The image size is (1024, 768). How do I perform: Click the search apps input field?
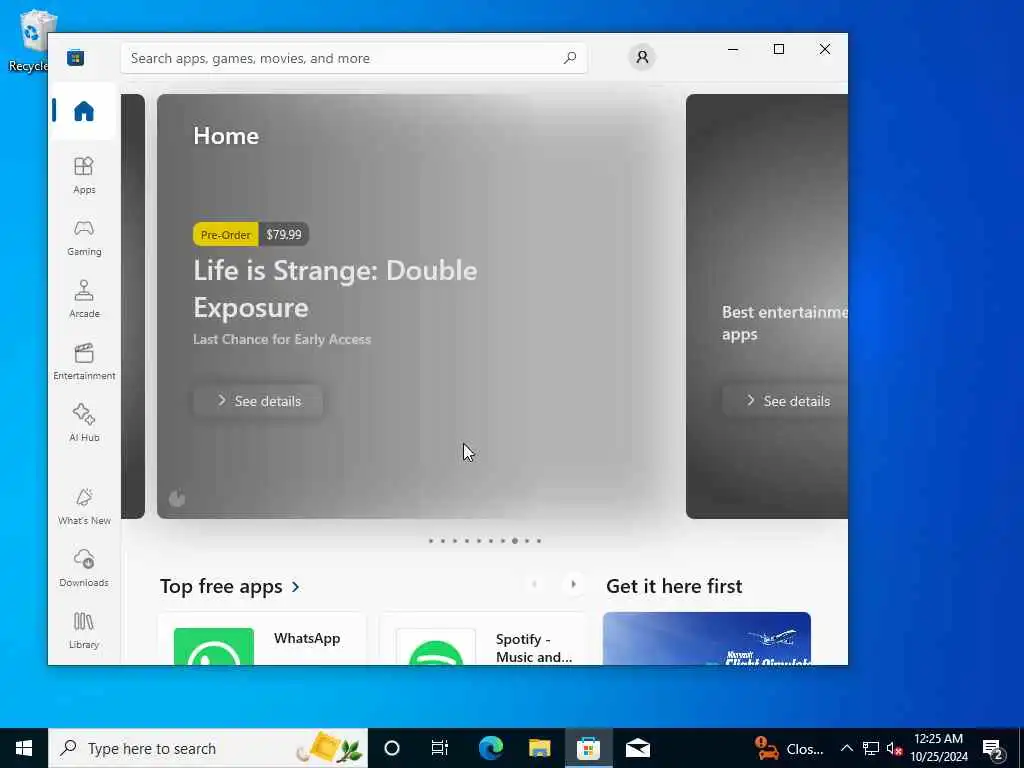click(353, 58)
